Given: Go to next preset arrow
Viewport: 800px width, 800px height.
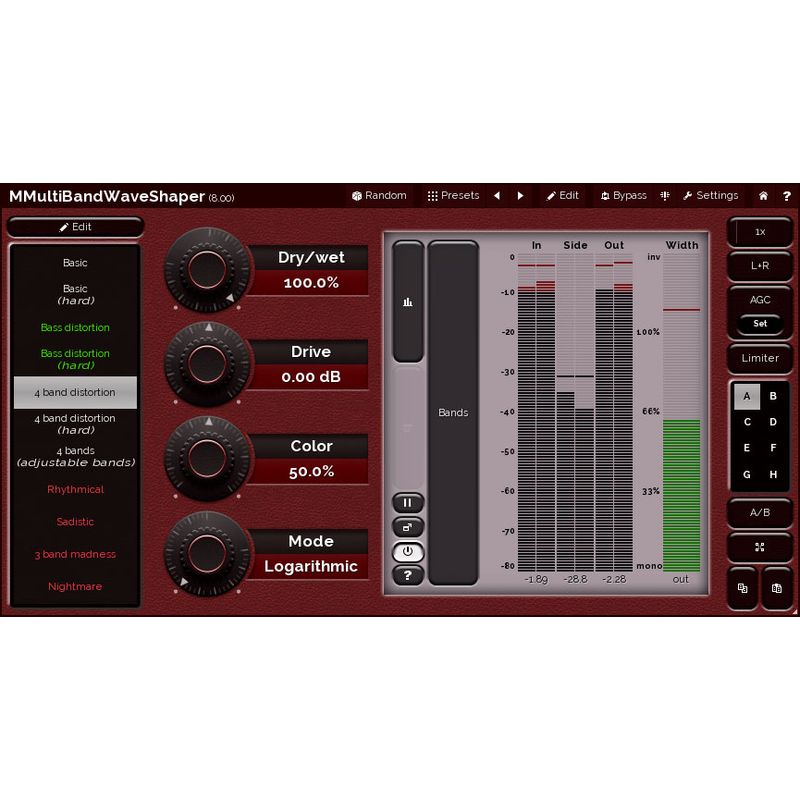Looking at the screenshot, I should pos(520,196).
